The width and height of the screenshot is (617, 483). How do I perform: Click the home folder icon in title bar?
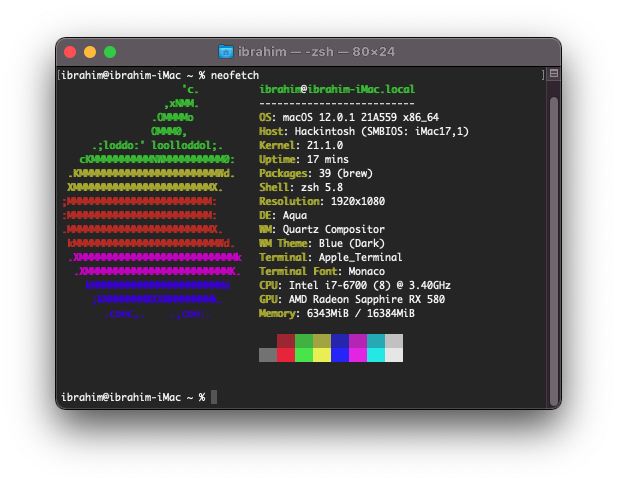[226, 52]
